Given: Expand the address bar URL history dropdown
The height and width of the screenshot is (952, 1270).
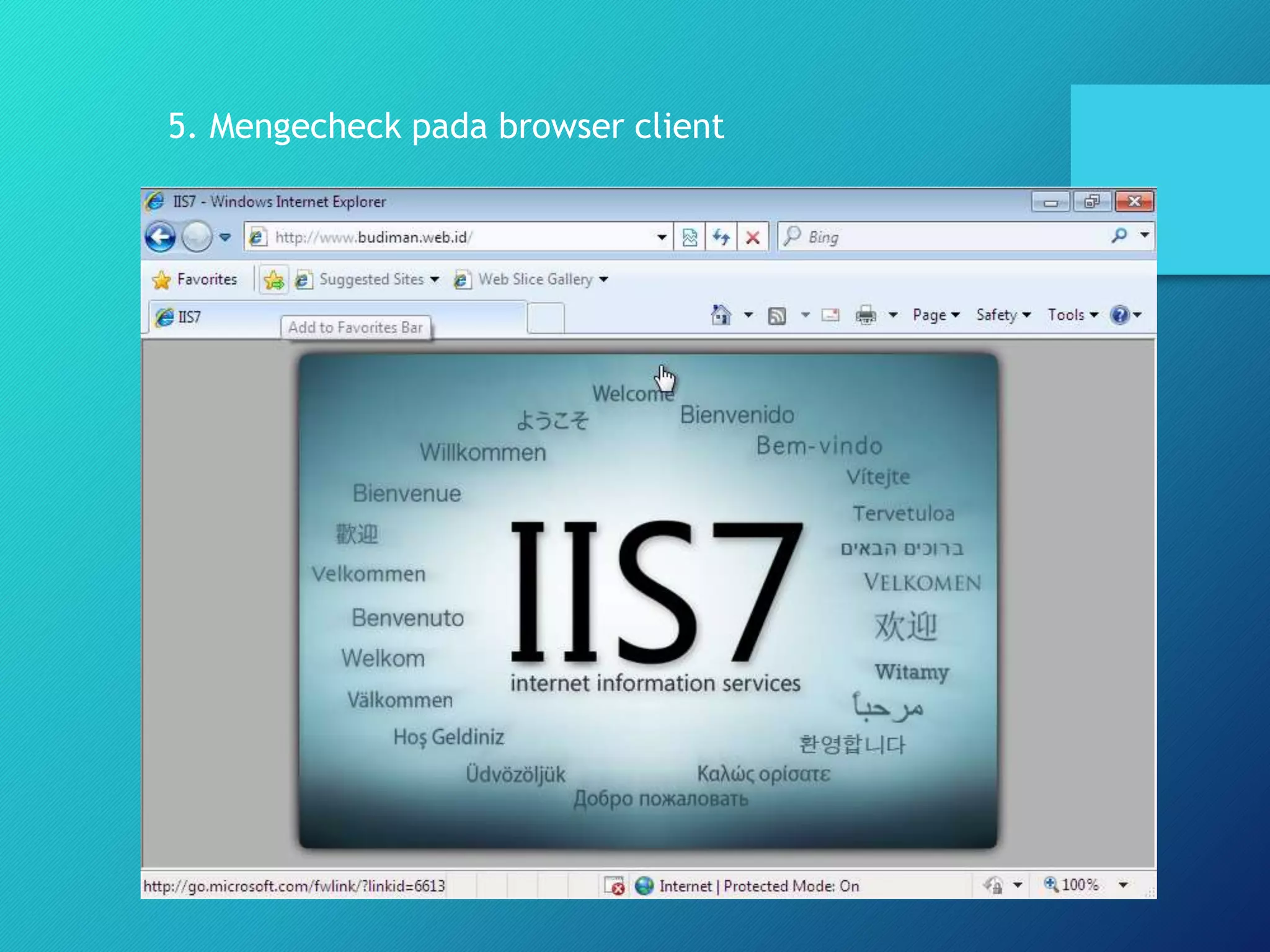Looking at the screenshot, I should click(x=662, y=237).
